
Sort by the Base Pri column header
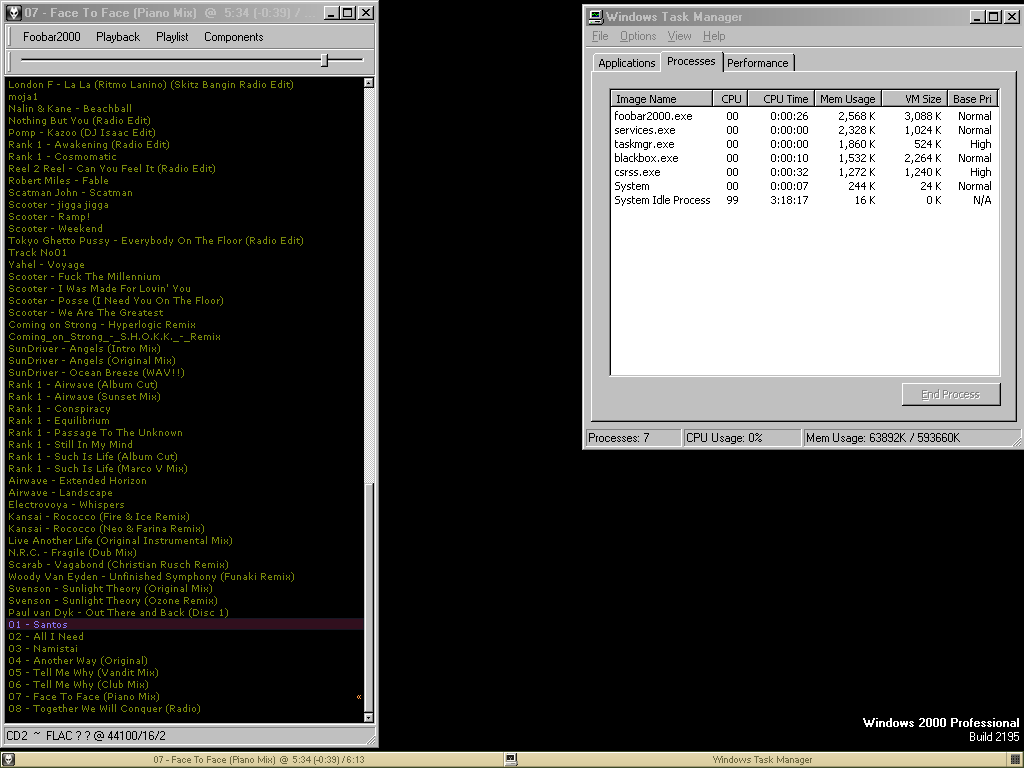pyautogui.click(x=972, y=99)
